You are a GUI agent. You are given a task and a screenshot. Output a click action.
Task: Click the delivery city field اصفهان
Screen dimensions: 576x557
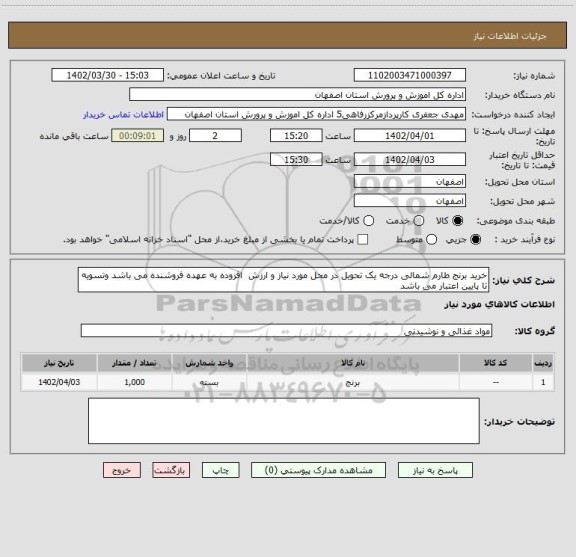(x=410, y=201)
